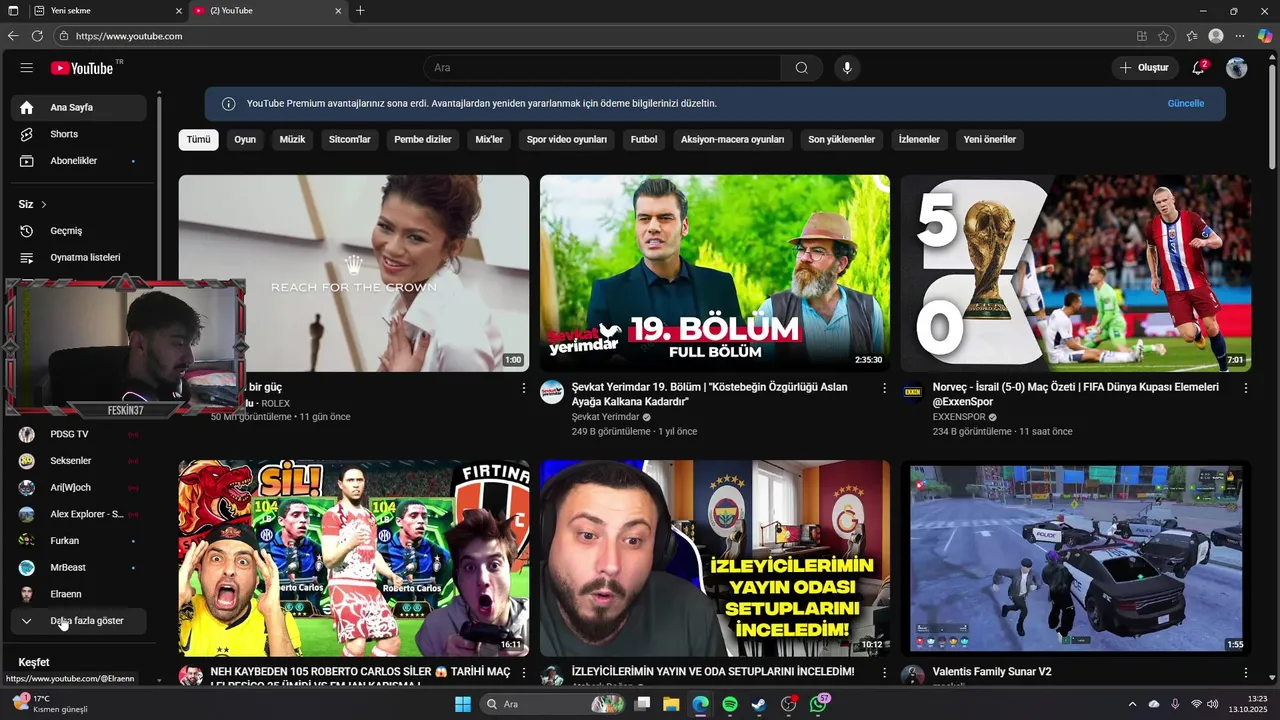Open Seksenler subscription channel
The image size is (1280, 720).
coord(79,461)
